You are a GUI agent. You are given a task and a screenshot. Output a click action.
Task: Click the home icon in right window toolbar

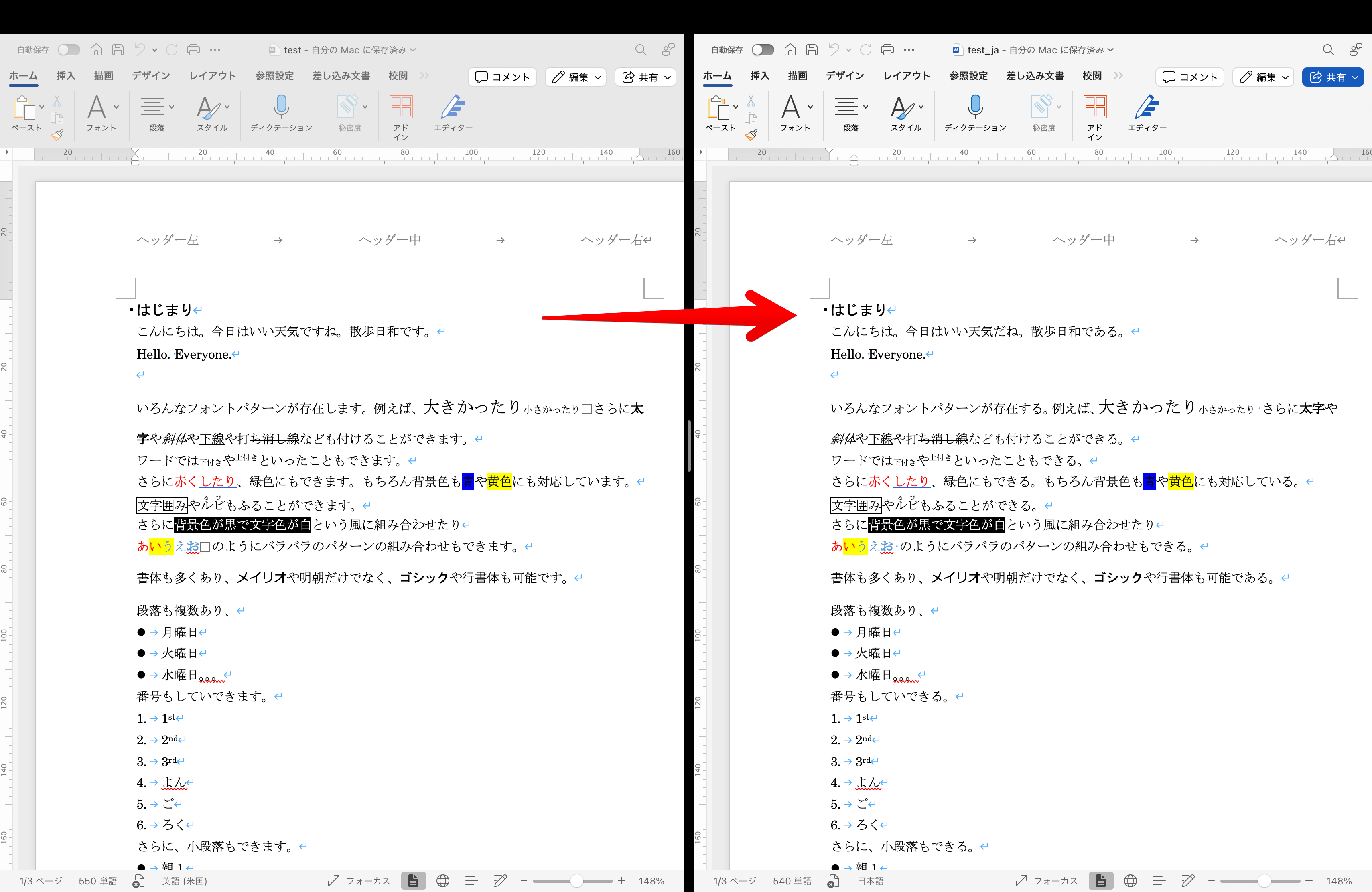[x=790, y=50]
